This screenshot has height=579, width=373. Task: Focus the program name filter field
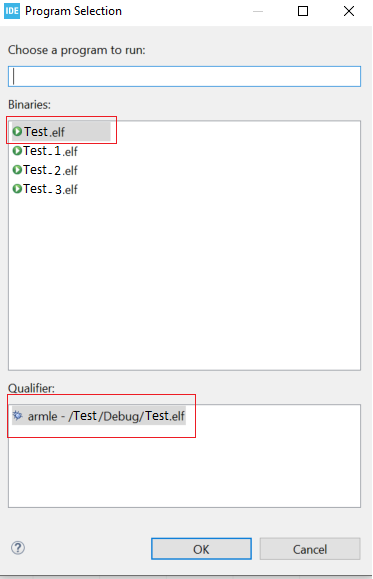click(x=184, y=76)
